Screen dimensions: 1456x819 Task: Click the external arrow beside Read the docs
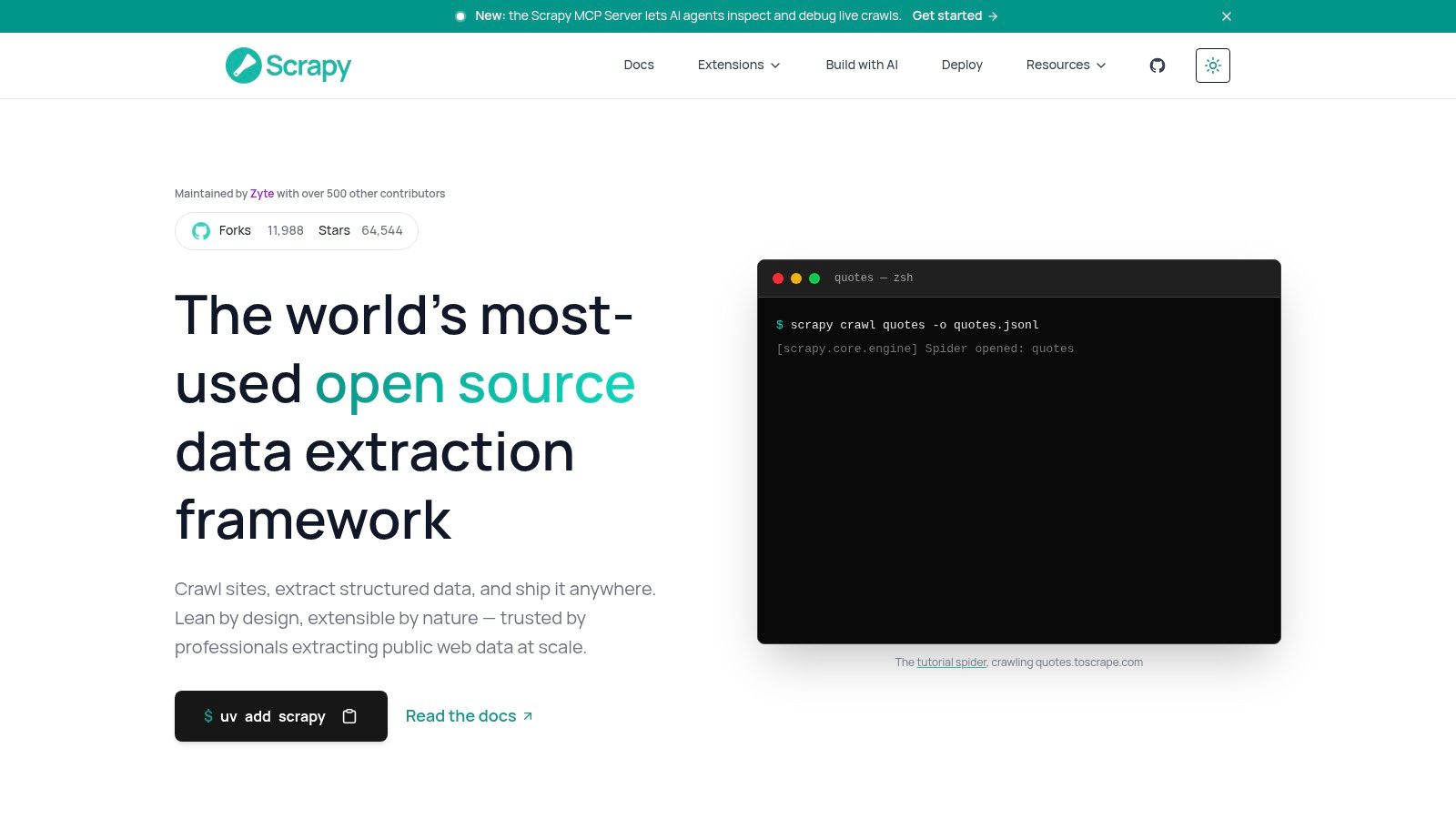coord(528,716)
